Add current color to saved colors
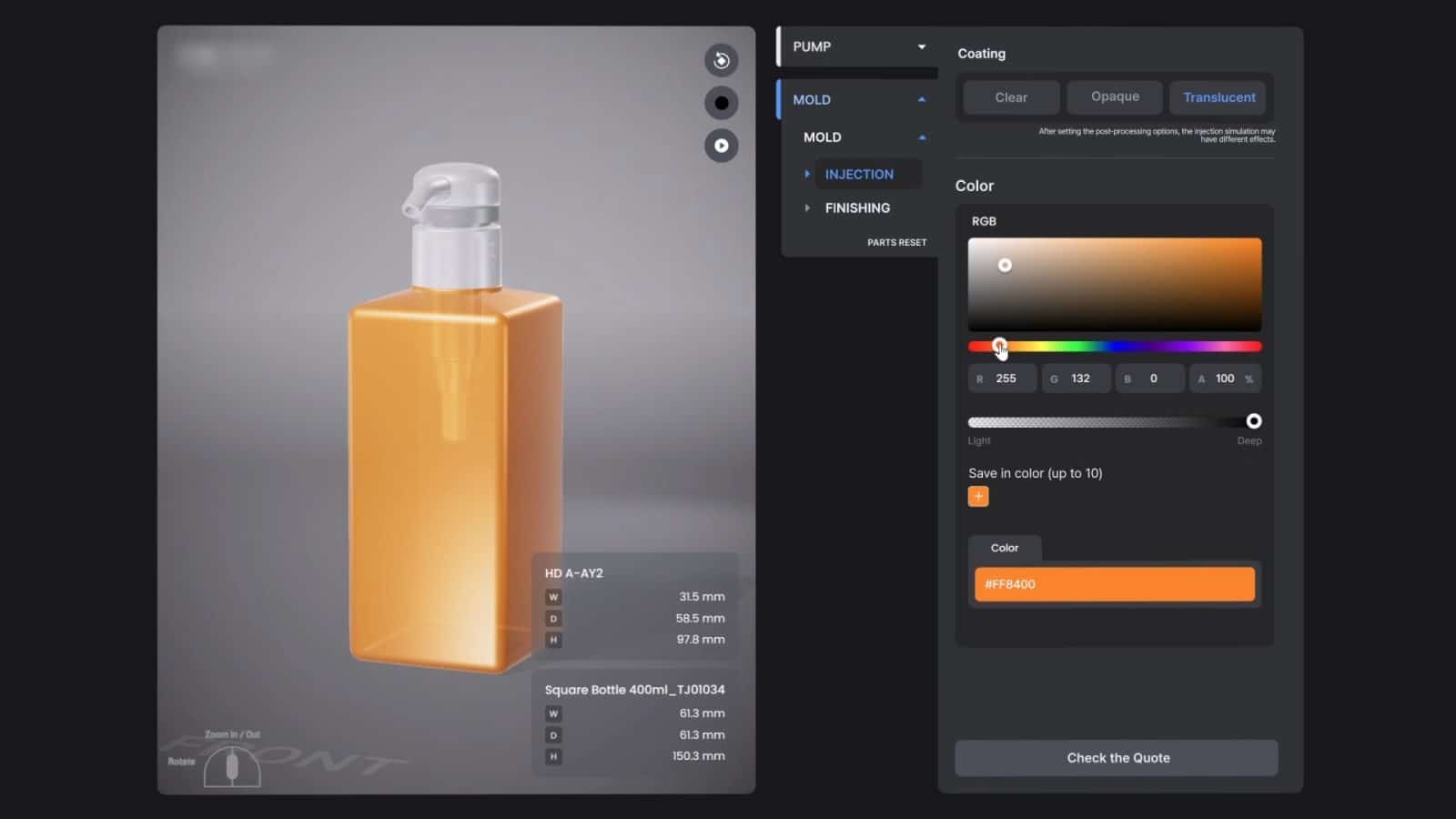Image resolution: width=1456 pixels, height=819 pixels. tap(978, 497)
